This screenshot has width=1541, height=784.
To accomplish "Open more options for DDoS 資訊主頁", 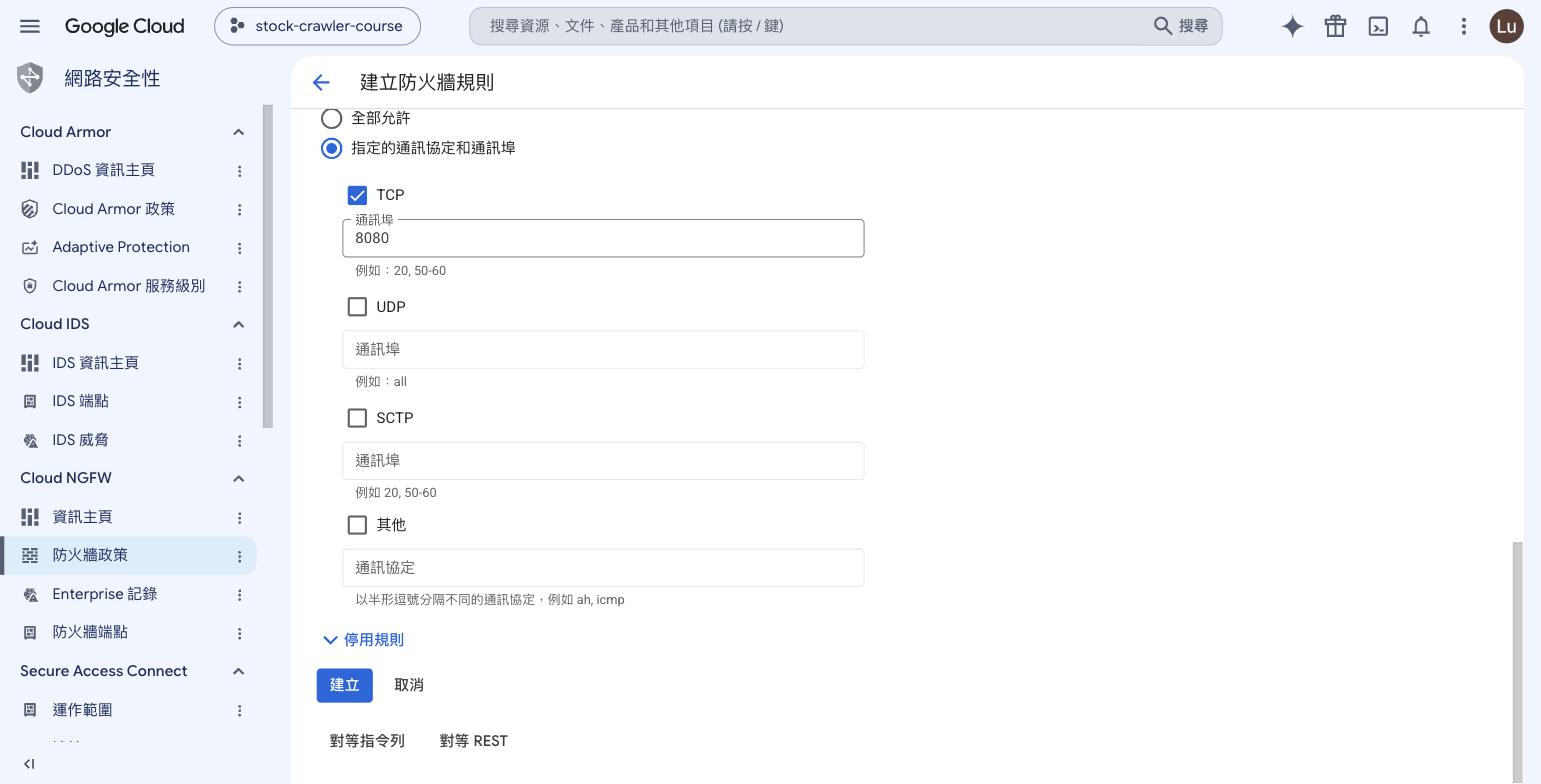I will click(x=239, y=171).
